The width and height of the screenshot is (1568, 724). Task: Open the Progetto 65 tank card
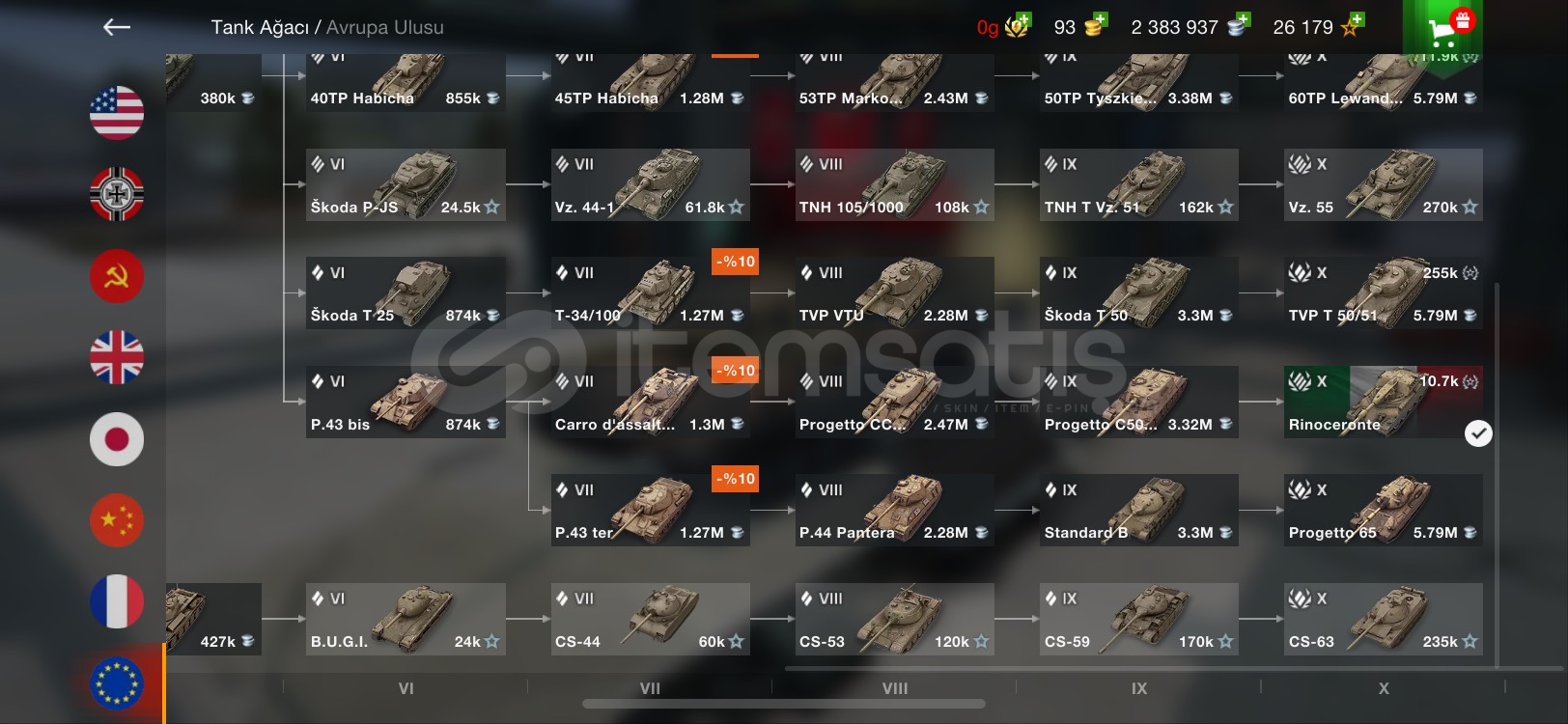click(x=1383, y=511)
